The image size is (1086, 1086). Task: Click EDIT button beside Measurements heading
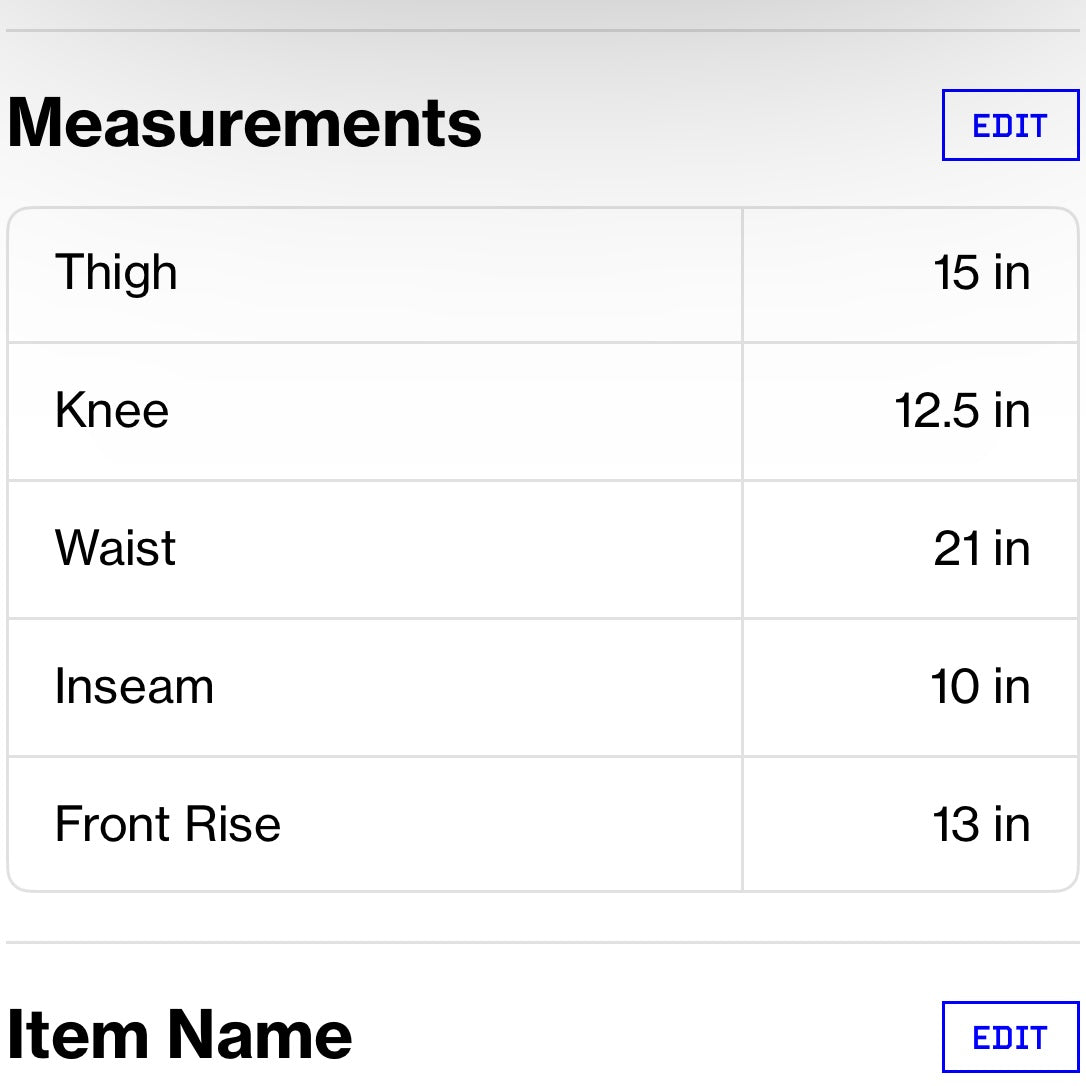(x=1010, y=126)
